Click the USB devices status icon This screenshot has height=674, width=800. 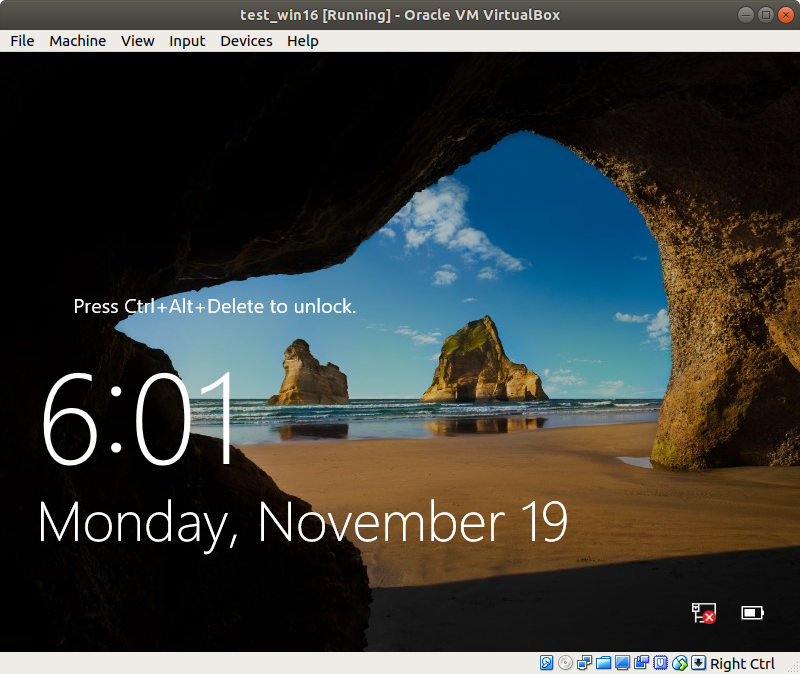[x=661, y=663]
